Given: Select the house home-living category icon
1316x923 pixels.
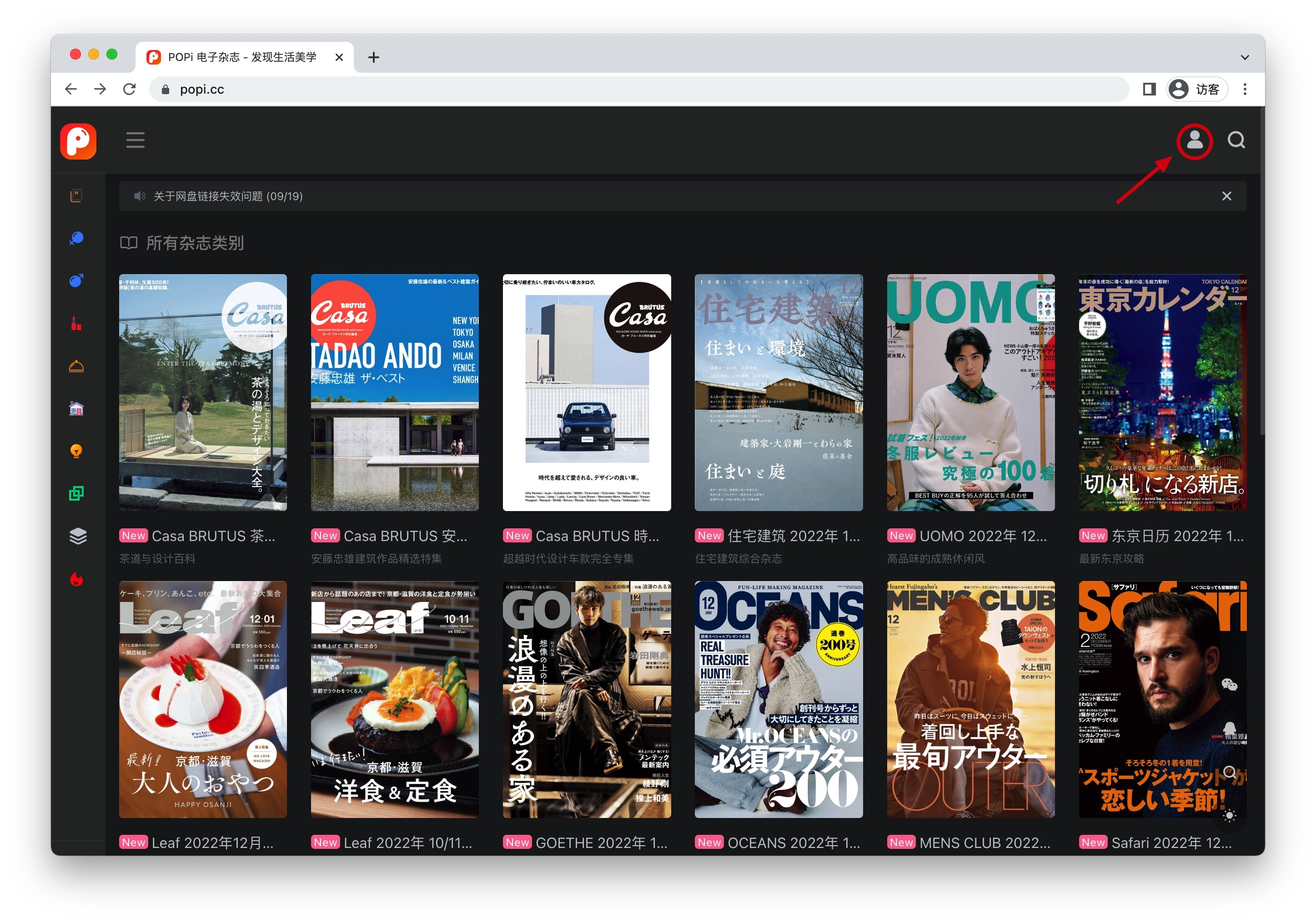Looking at the screenshot, I should coord(76,408).
